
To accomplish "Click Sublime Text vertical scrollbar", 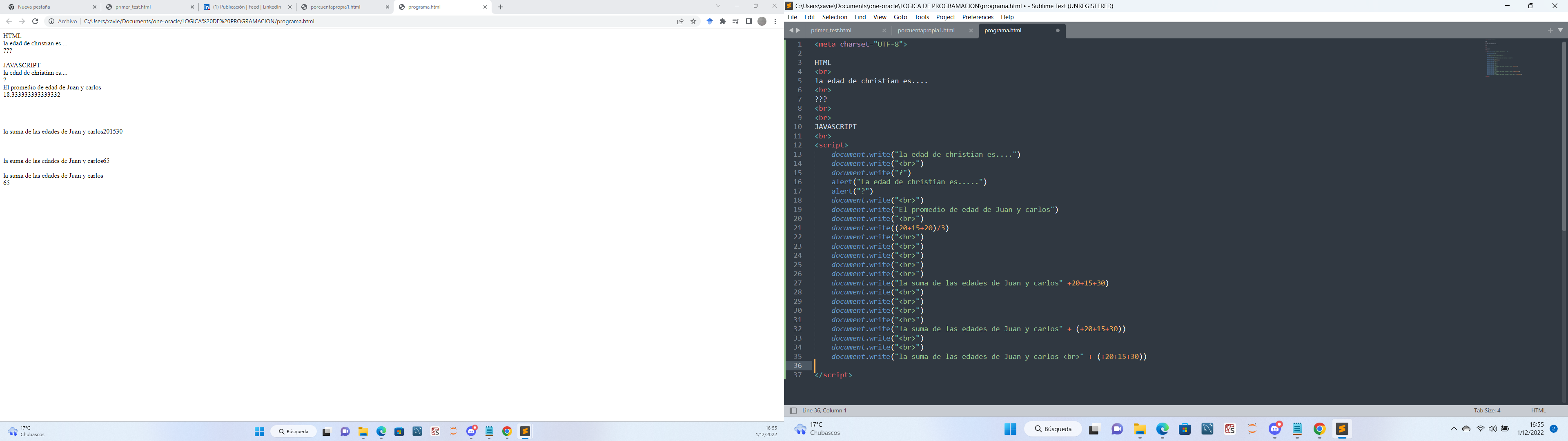I will click(x=1564, y=136).
